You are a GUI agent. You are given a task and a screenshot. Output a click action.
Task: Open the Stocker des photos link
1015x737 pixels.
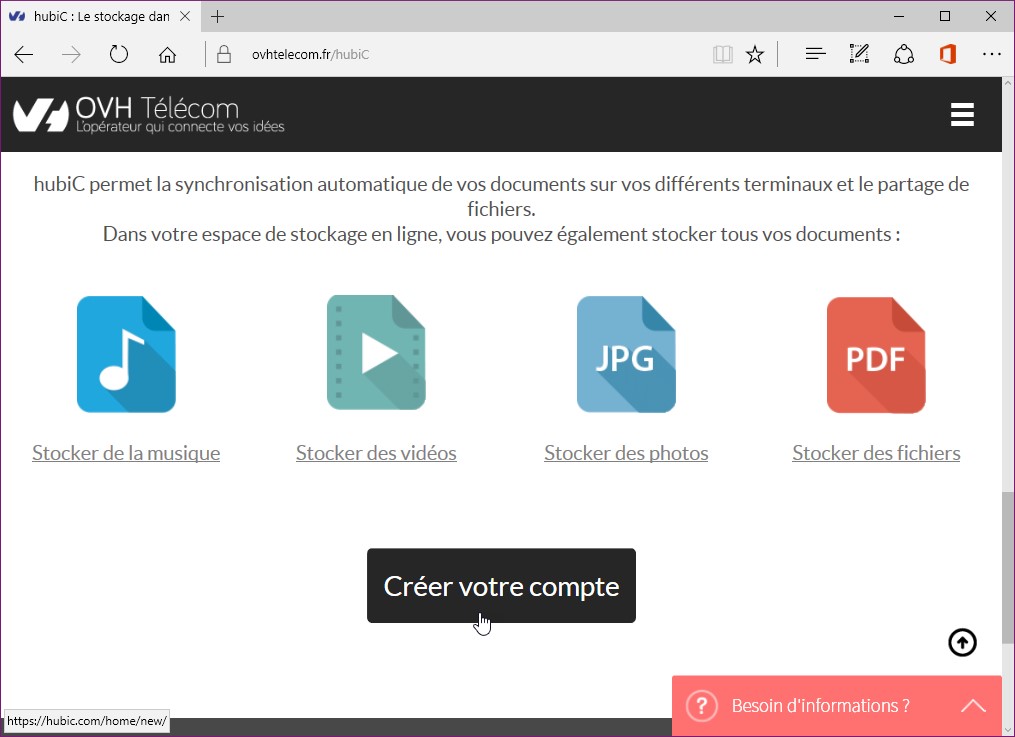coord(626,453)
